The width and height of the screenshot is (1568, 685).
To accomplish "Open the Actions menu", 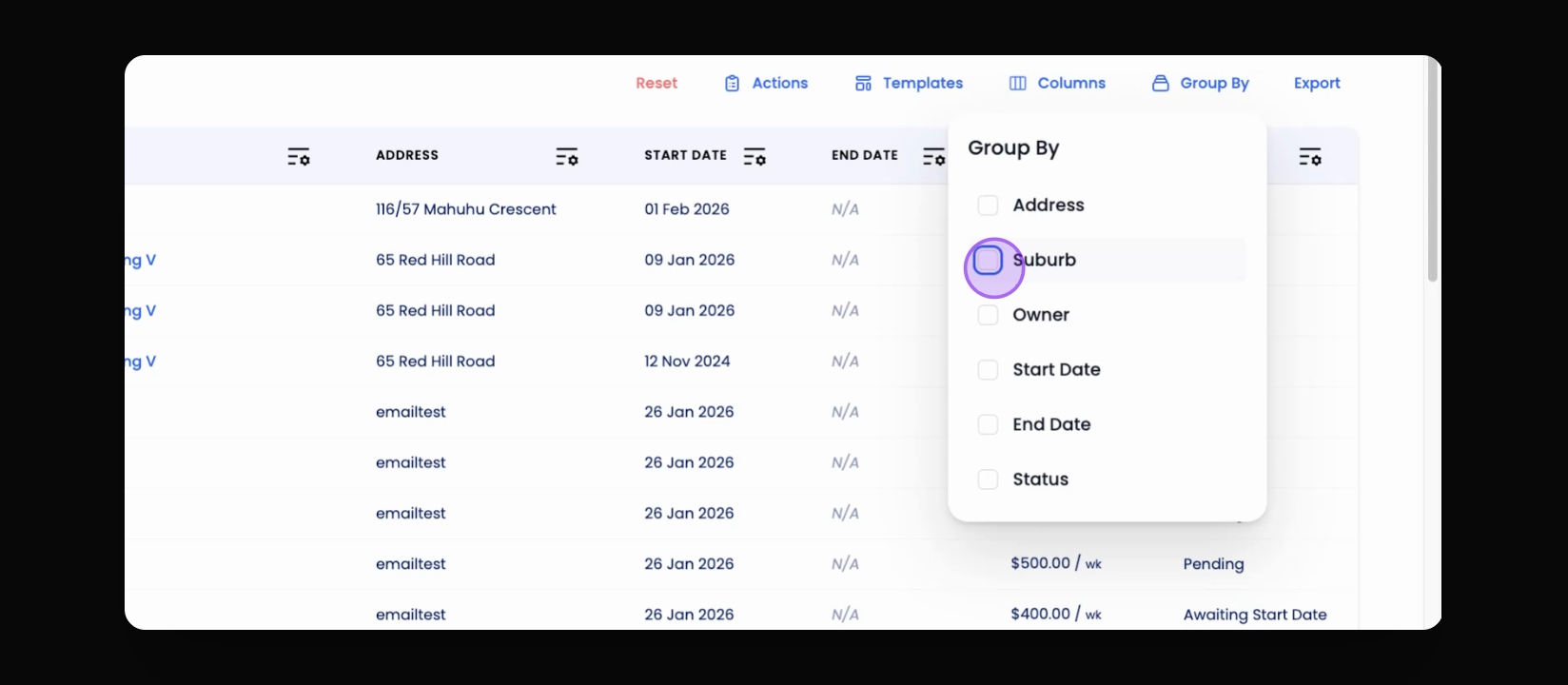I will click(x=766, y=84).
